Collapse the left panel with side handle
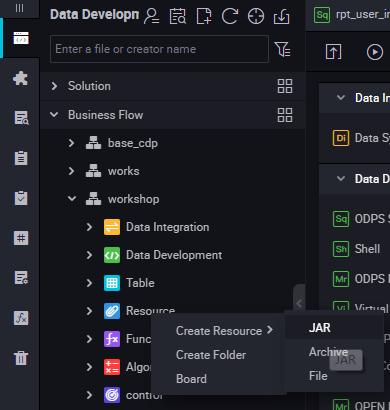This screenshot has height=410, width=390. click(299, 303)
